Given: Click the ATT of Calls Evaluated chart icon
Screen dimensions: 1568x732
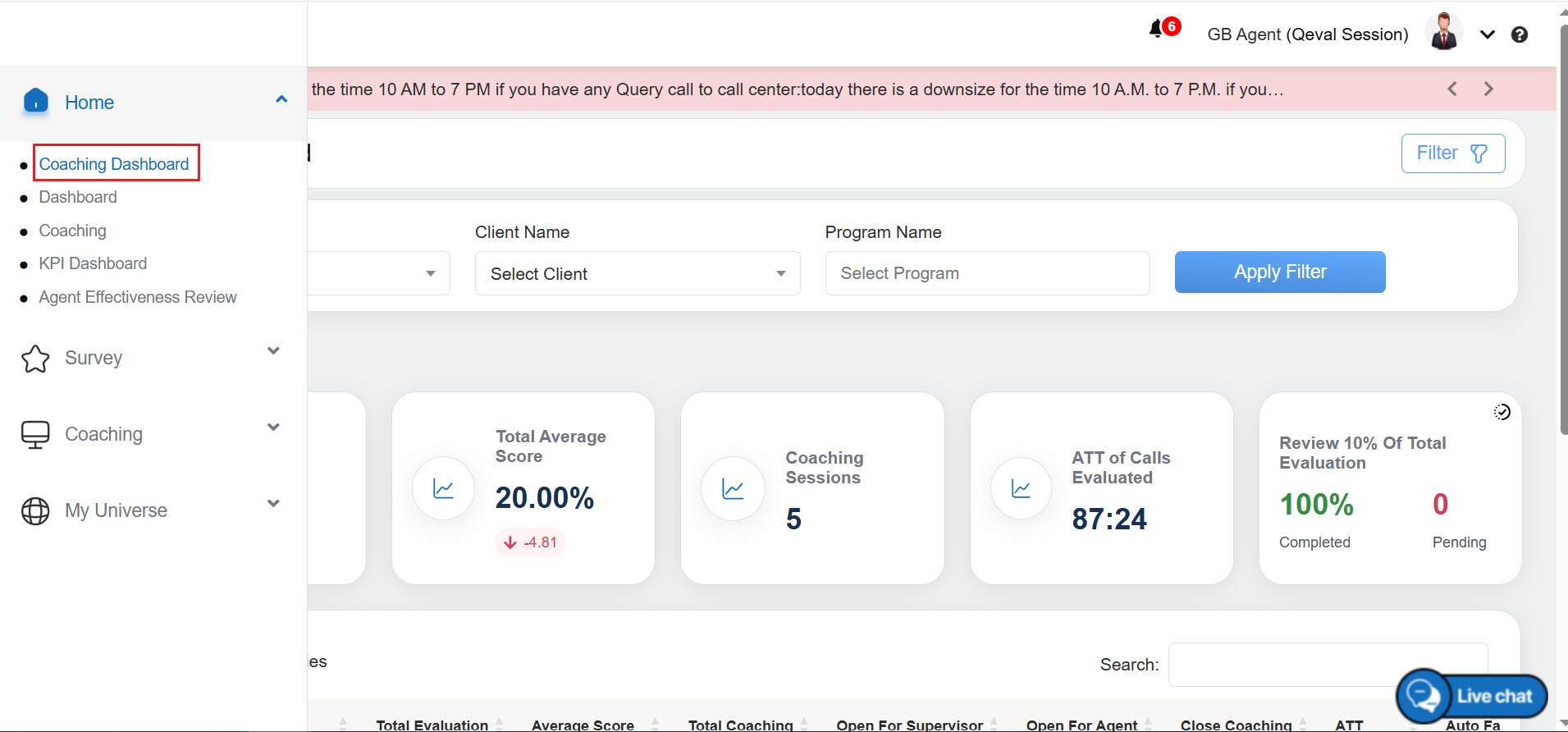Looking at the screenshot, I should (x=1021, y=489).
